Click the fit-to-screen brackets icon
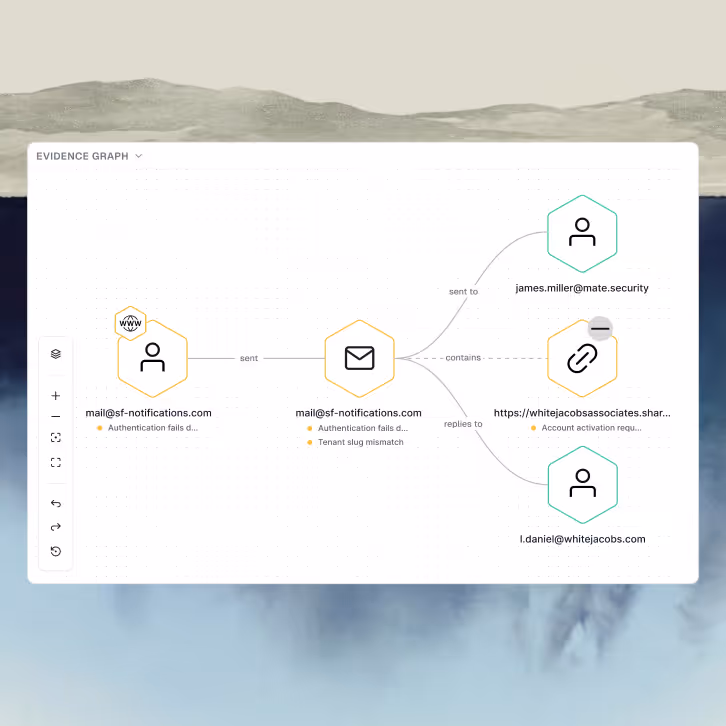Screen dimensions: 726x726 tap(56, 462)
